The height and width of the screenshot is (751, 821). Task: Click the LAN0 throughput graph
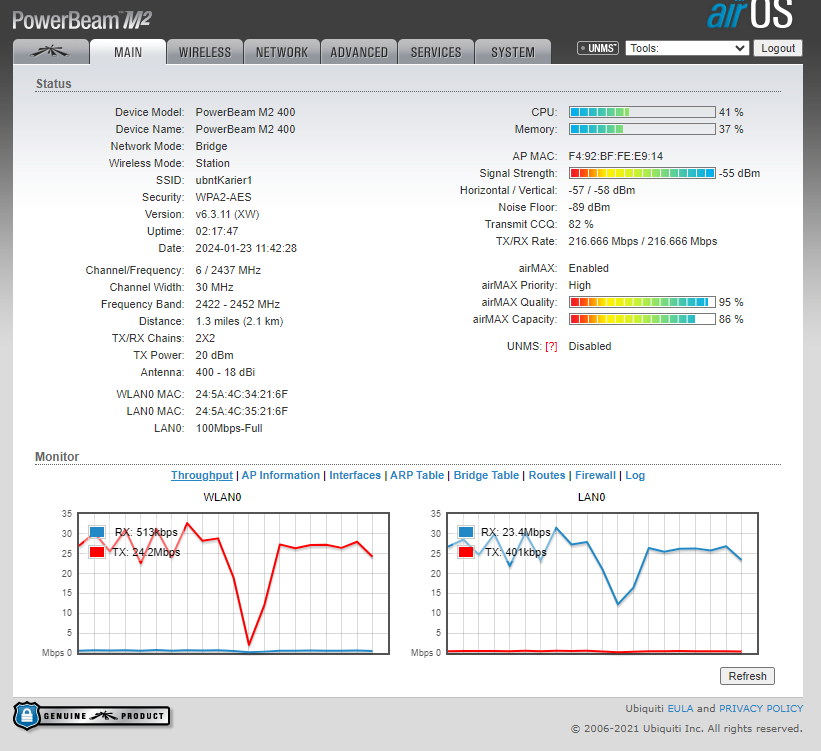pyautogui.click(x=602, y=583)
